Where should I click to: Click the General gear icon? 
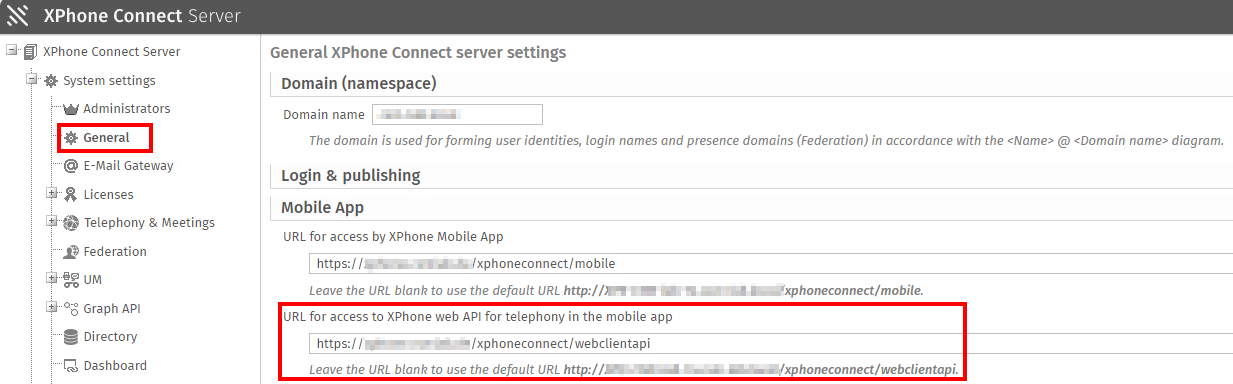click(x=71, y=137)
